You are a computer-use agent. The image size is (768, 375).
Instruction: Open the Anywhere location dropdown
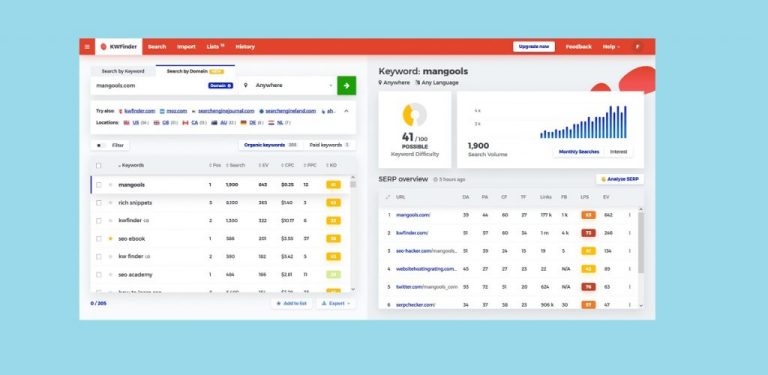tap(288, 86)
